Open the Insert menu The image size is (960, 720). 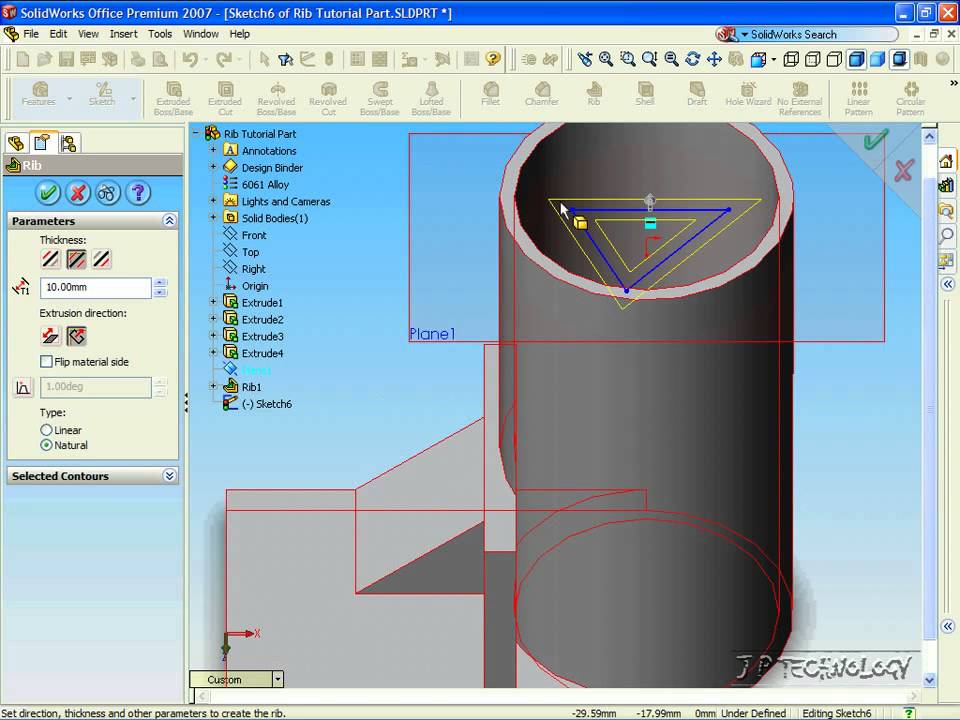pyautogui.click(x=124, y=34)
